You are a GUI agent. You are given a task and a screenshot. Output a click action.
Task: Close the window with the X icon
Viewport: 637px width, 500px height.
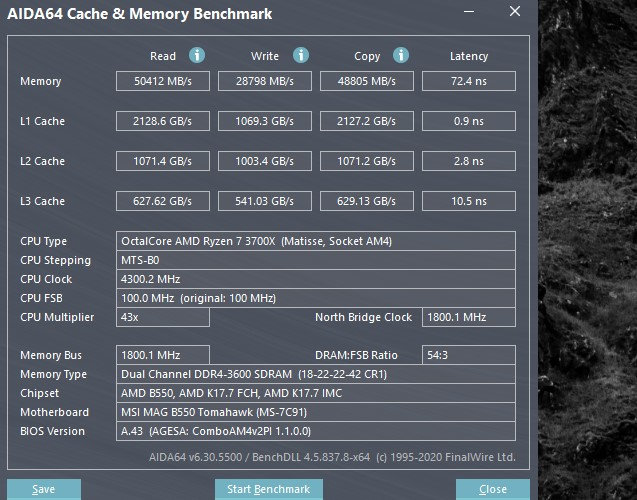pyautogui.click(x=515, y=11)
